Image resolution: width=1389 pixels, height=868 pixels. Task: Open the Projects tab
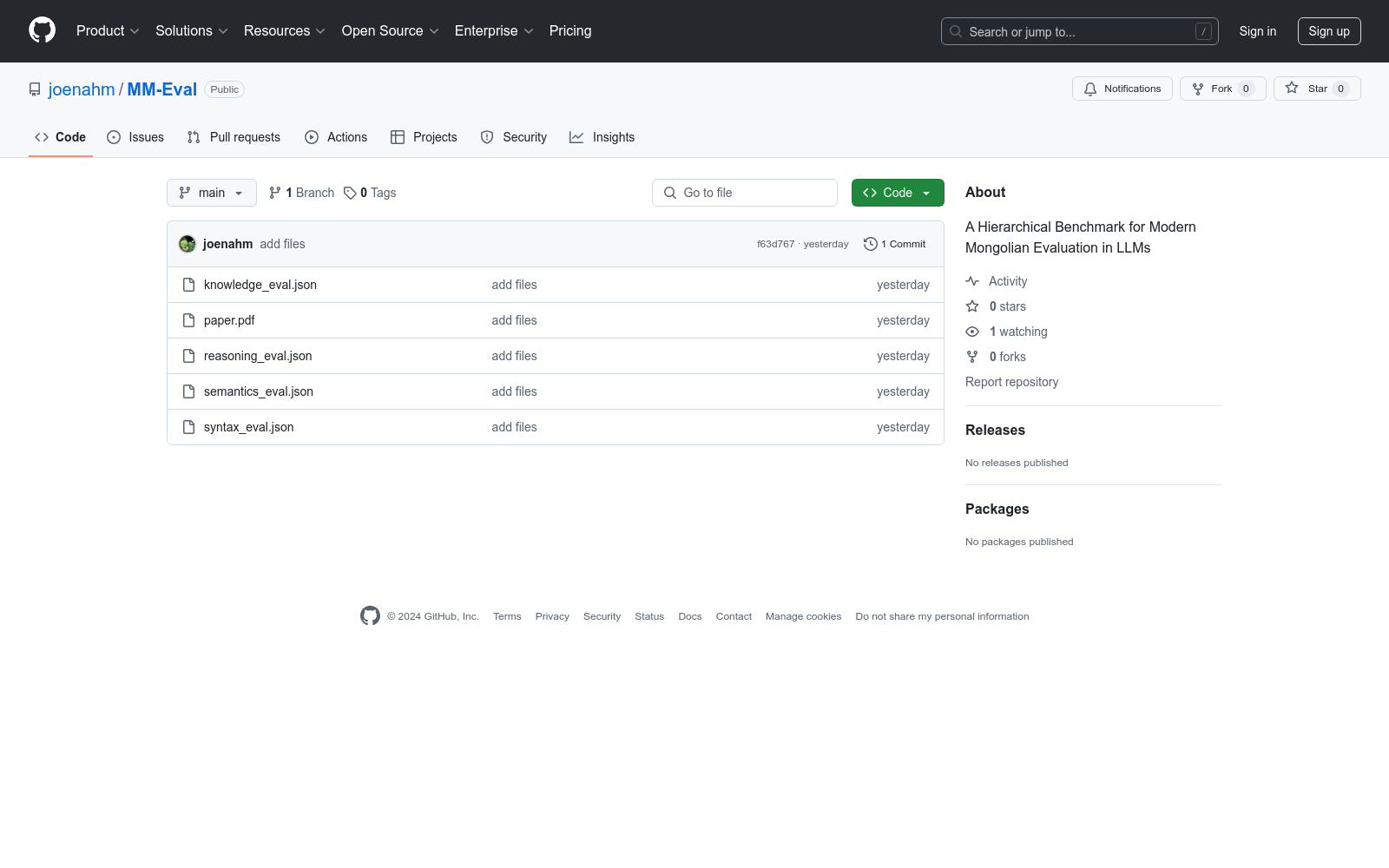(x=424, y=137)
